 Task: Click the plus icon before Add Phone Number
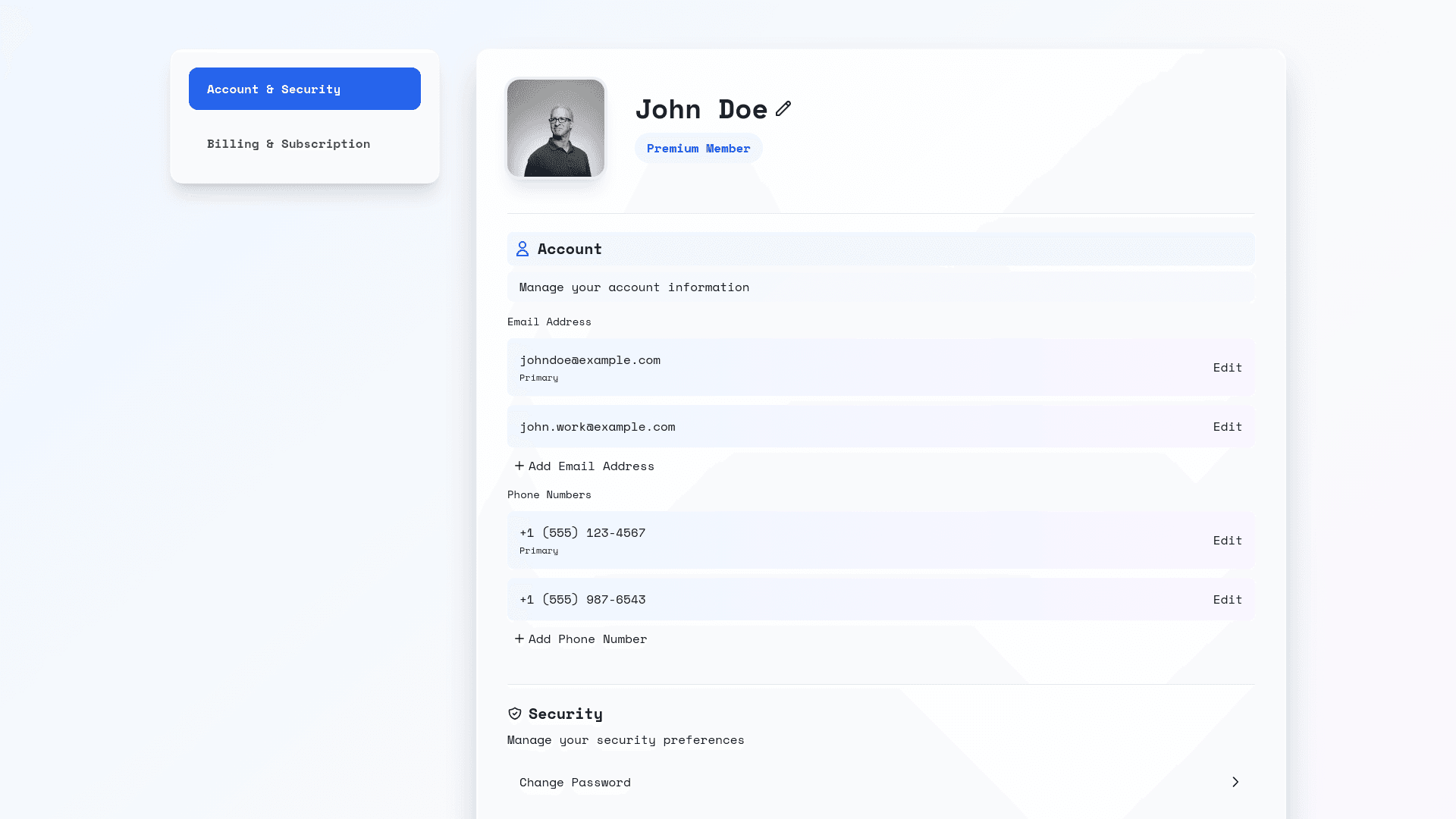pyautogui.click(x=519, y=639)
